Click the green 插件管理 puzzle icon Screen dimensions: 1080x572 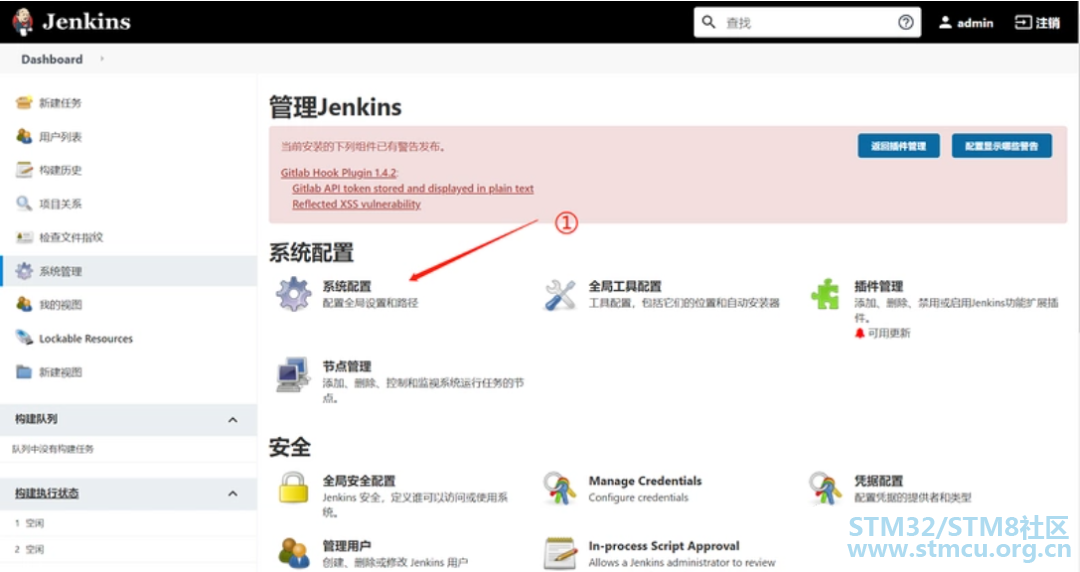coord(825,294)
